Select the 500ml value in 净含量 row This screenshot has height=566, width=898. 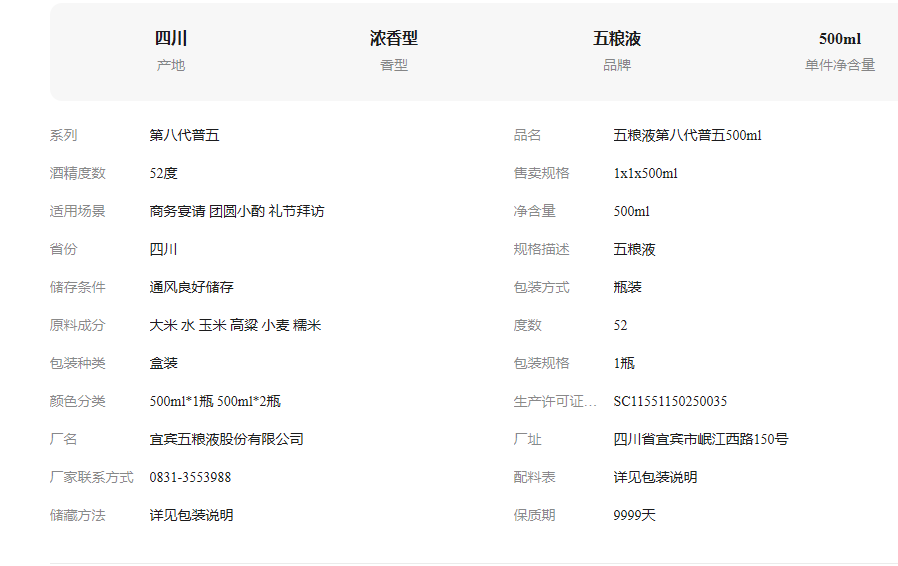pyautogui.click(x=632, y=211)
